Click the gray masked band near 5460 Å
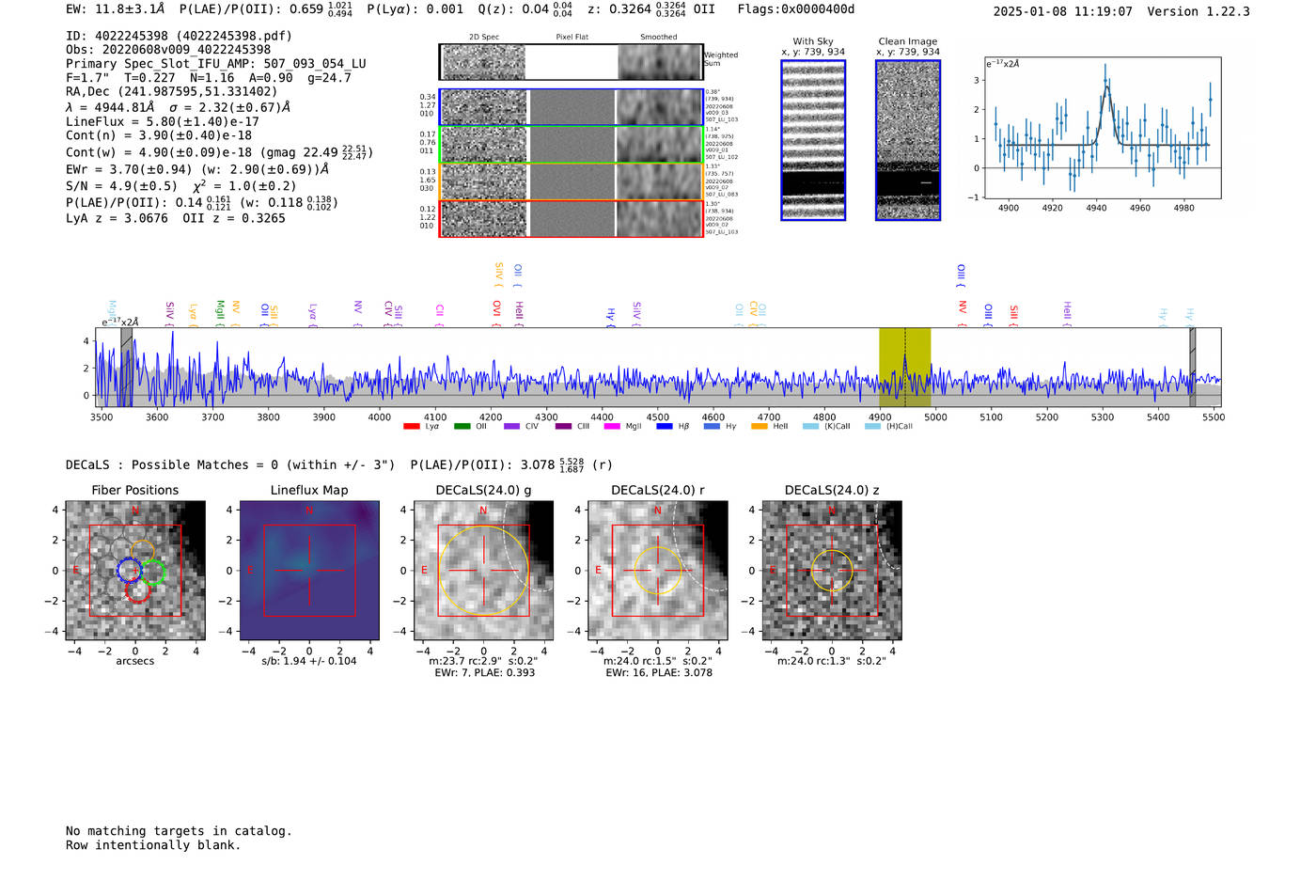Image resolution: width=1316 pixels, height=896 pixels. (x=1192, y=368)
